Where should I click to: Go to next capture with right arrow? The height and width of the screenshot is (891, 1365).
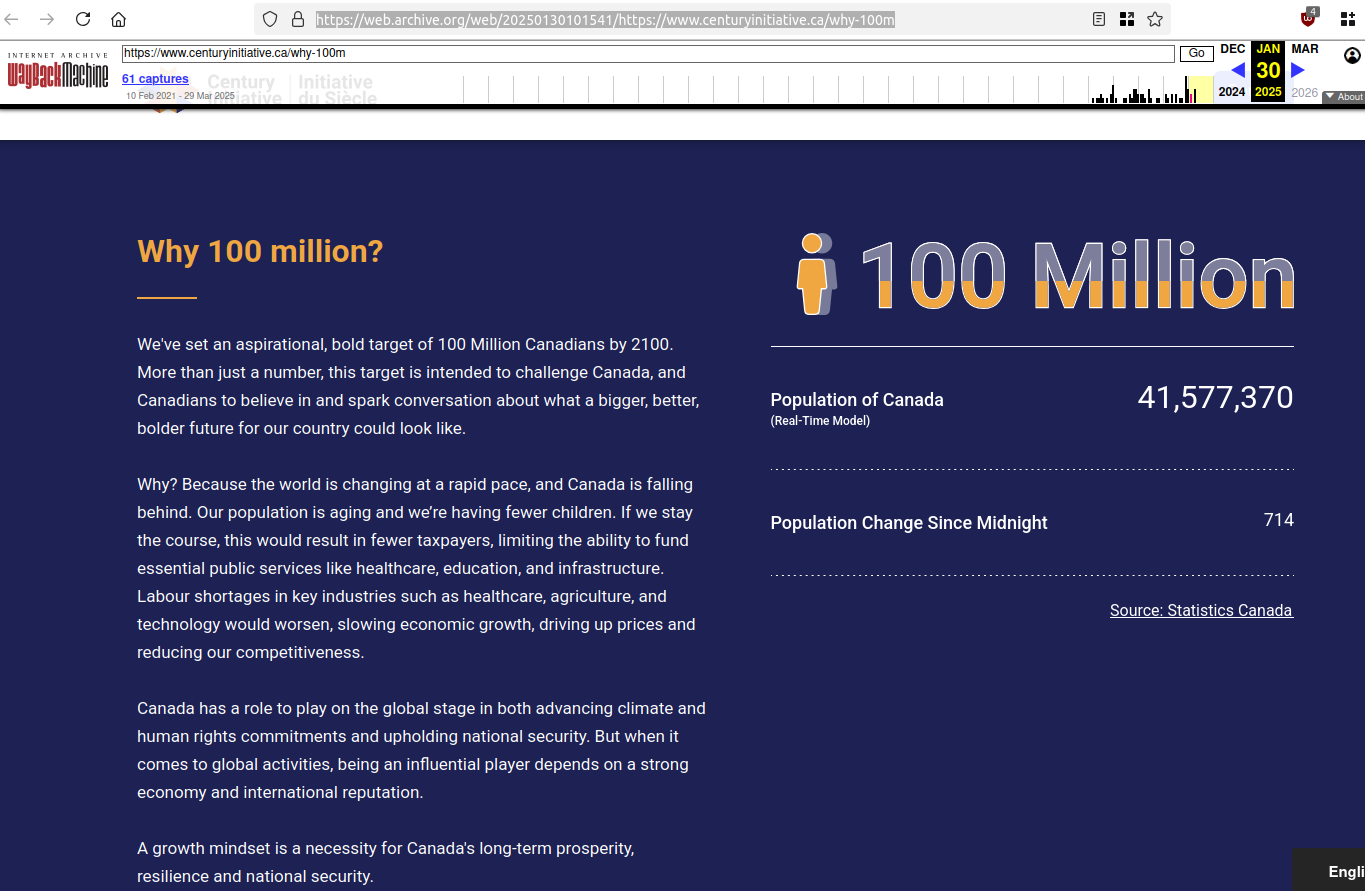coord(1298,70)
